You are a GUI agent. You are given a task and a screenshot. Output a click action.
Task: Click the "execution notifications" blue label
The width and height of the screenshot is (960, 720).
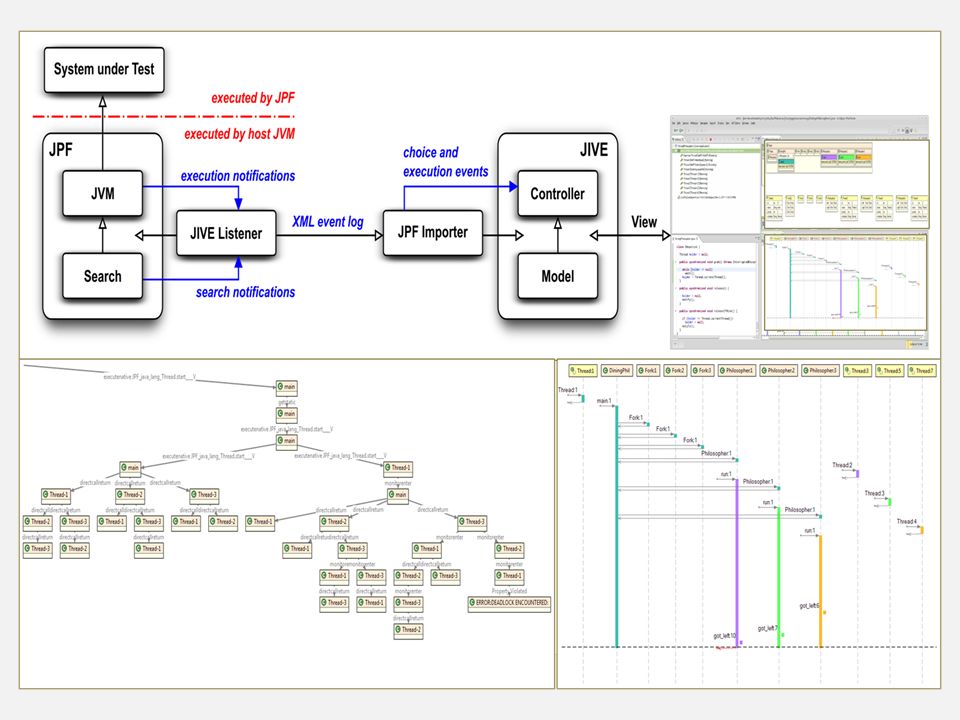238,176
